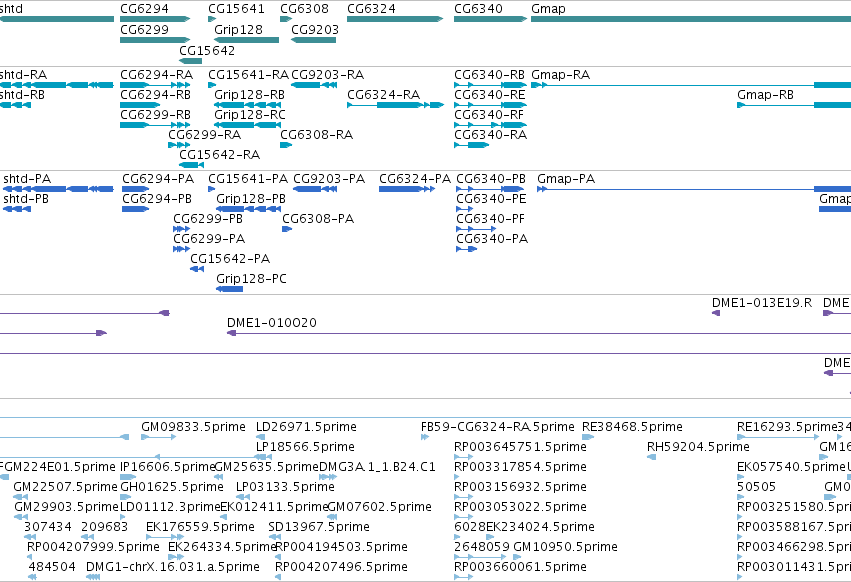Viewport: 851px width, 582px height.
Task: Select the CG15642-RA transcript label
Action: (219, 155)
